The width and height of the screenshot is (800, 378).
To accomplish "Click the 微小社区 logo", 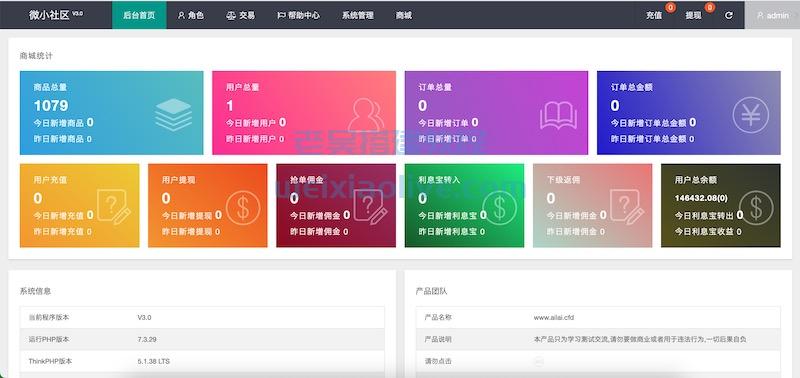I will [x=56, y=15].
